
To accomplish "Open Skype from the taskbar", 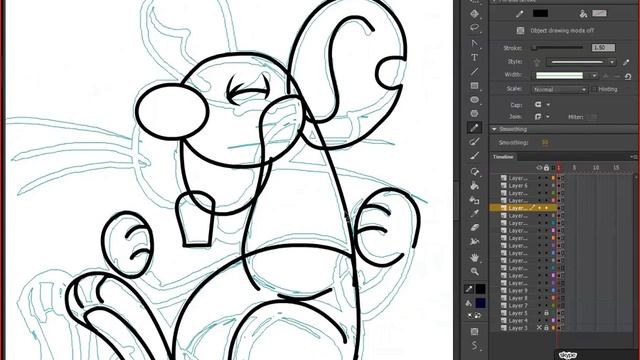I will click(568, 356).
